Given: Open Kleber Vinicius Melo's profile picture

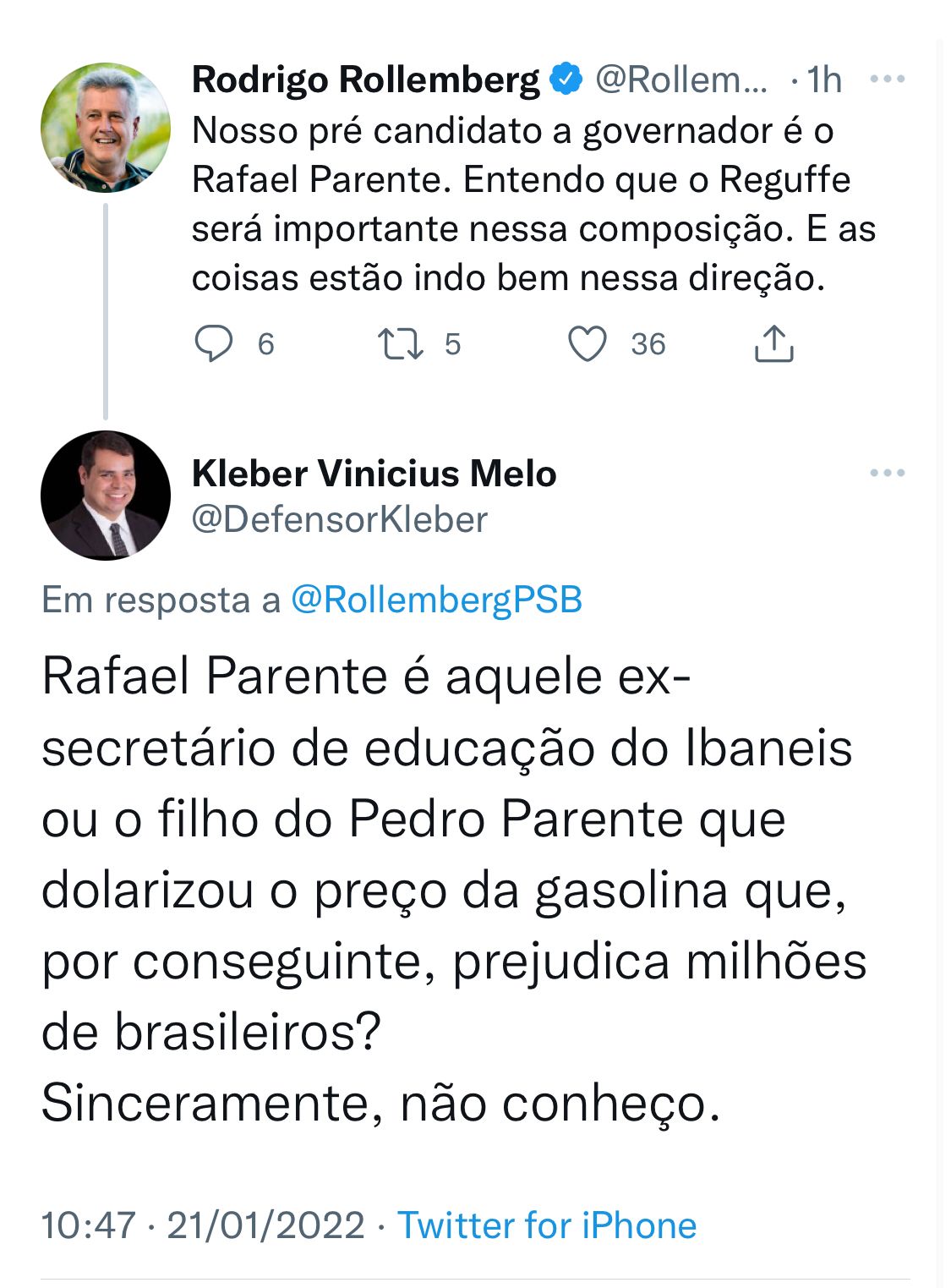Looking at the screenshot, I should point(106,495).
